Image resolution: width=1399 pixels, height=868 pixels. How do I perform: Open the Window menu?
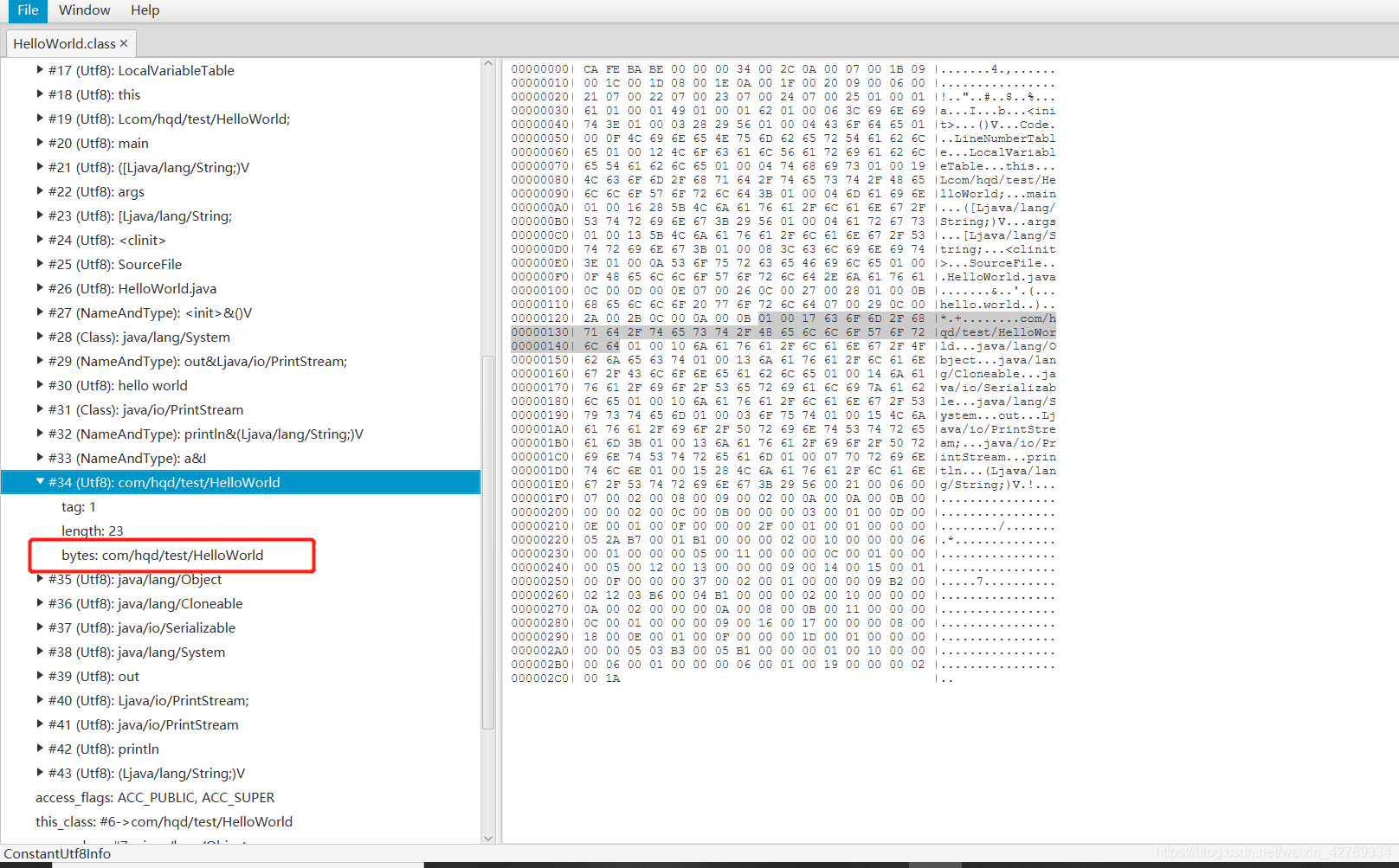click(x=84, y=10)
